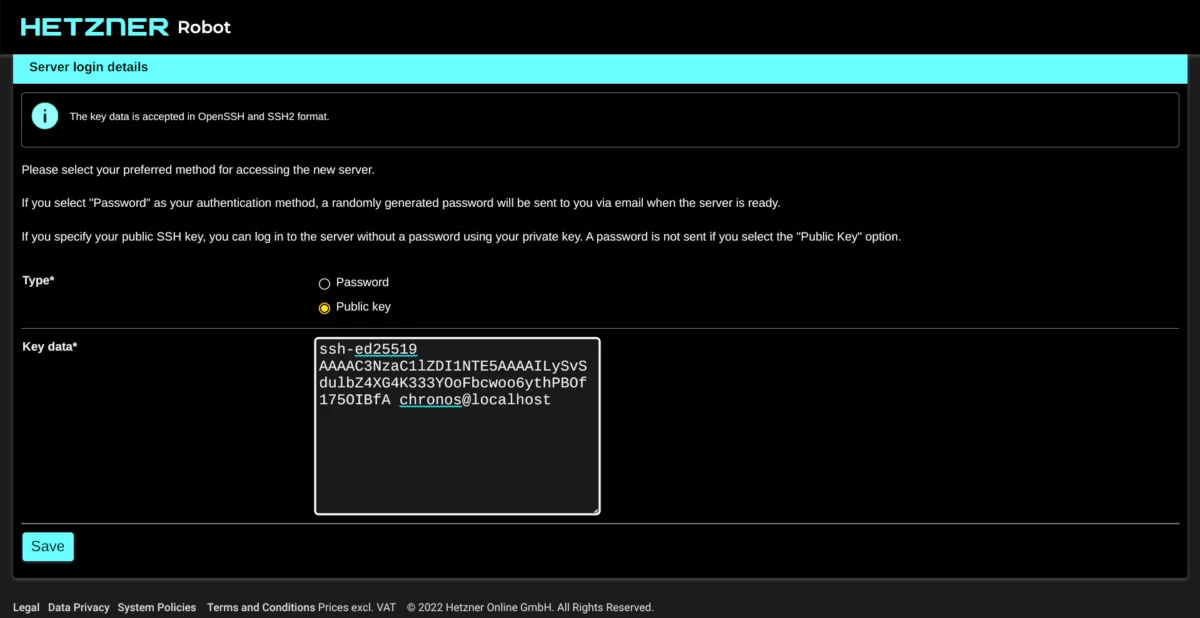1200x618 pixels.
Task: Select the Password radio button
Action: tap(324, 283)
